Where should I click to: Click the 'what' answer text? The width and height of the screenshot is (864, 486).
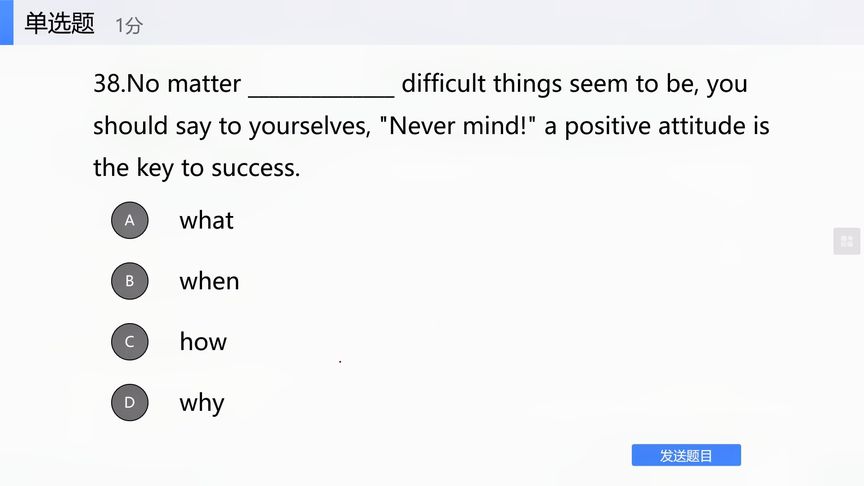tap(207, 220)
